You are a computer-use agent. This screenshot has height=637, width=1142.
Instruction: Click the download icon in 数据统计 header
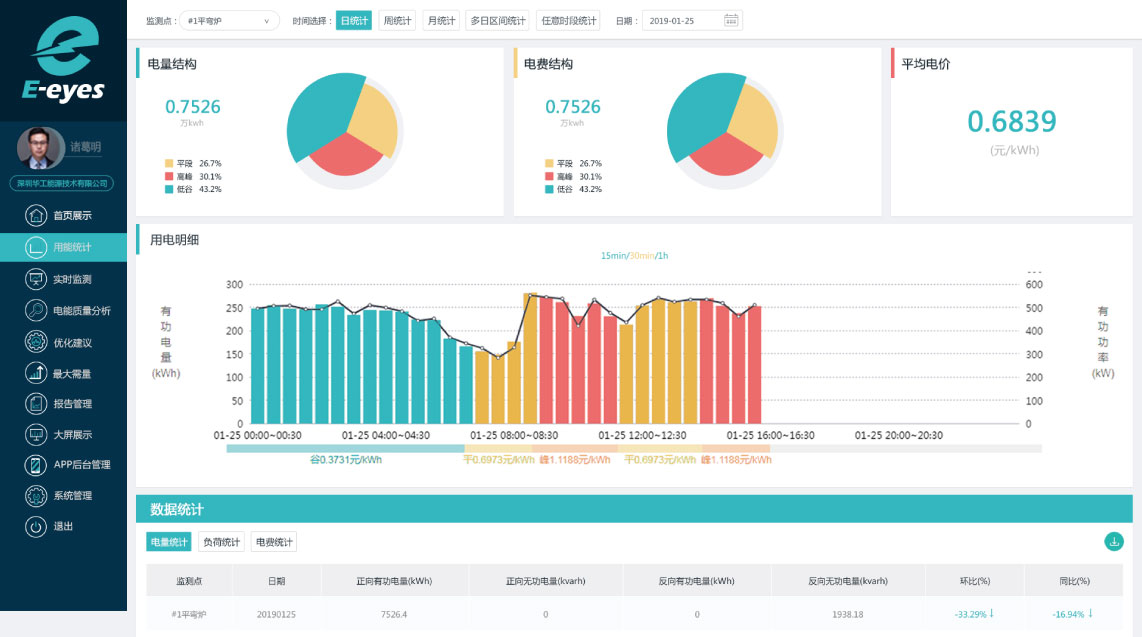pos(1114,541)
